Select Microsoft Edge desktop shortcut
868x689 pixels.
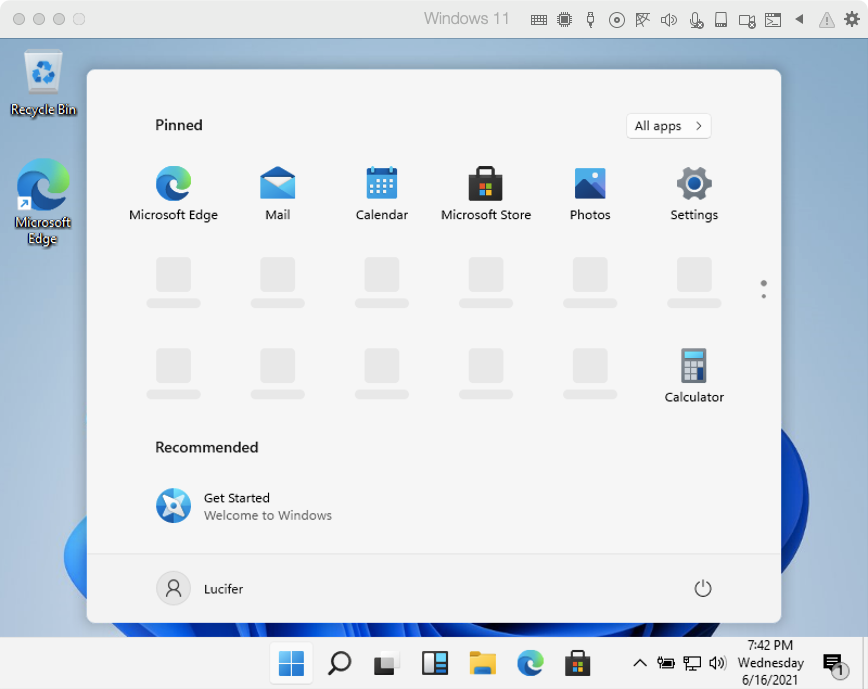(43, 203)
